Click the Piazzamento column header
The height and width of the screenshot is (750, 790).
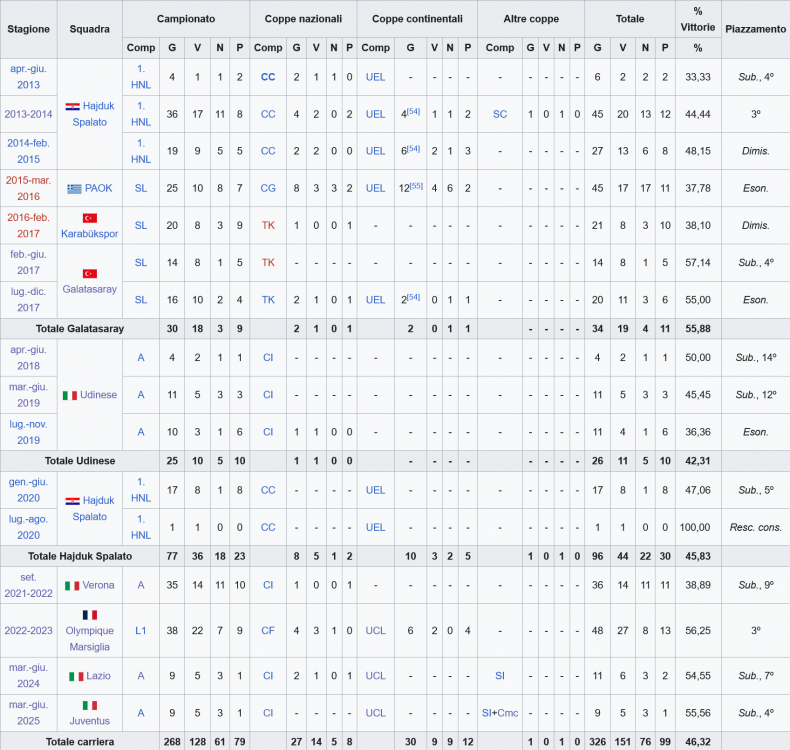(755, 29)
